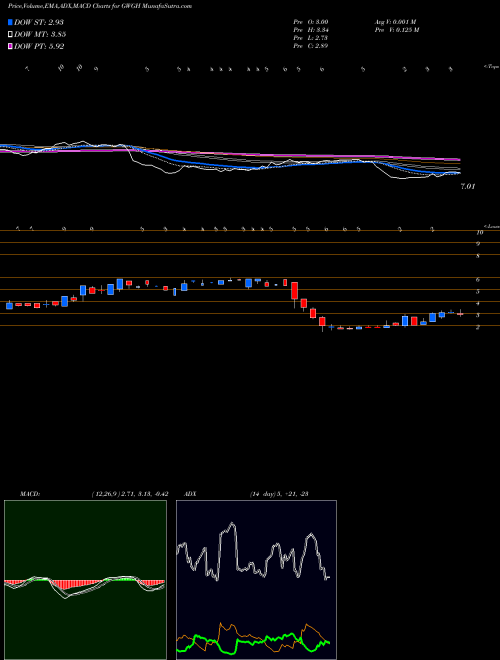
Task: Click the Avg V volume text
Action: 395,21
